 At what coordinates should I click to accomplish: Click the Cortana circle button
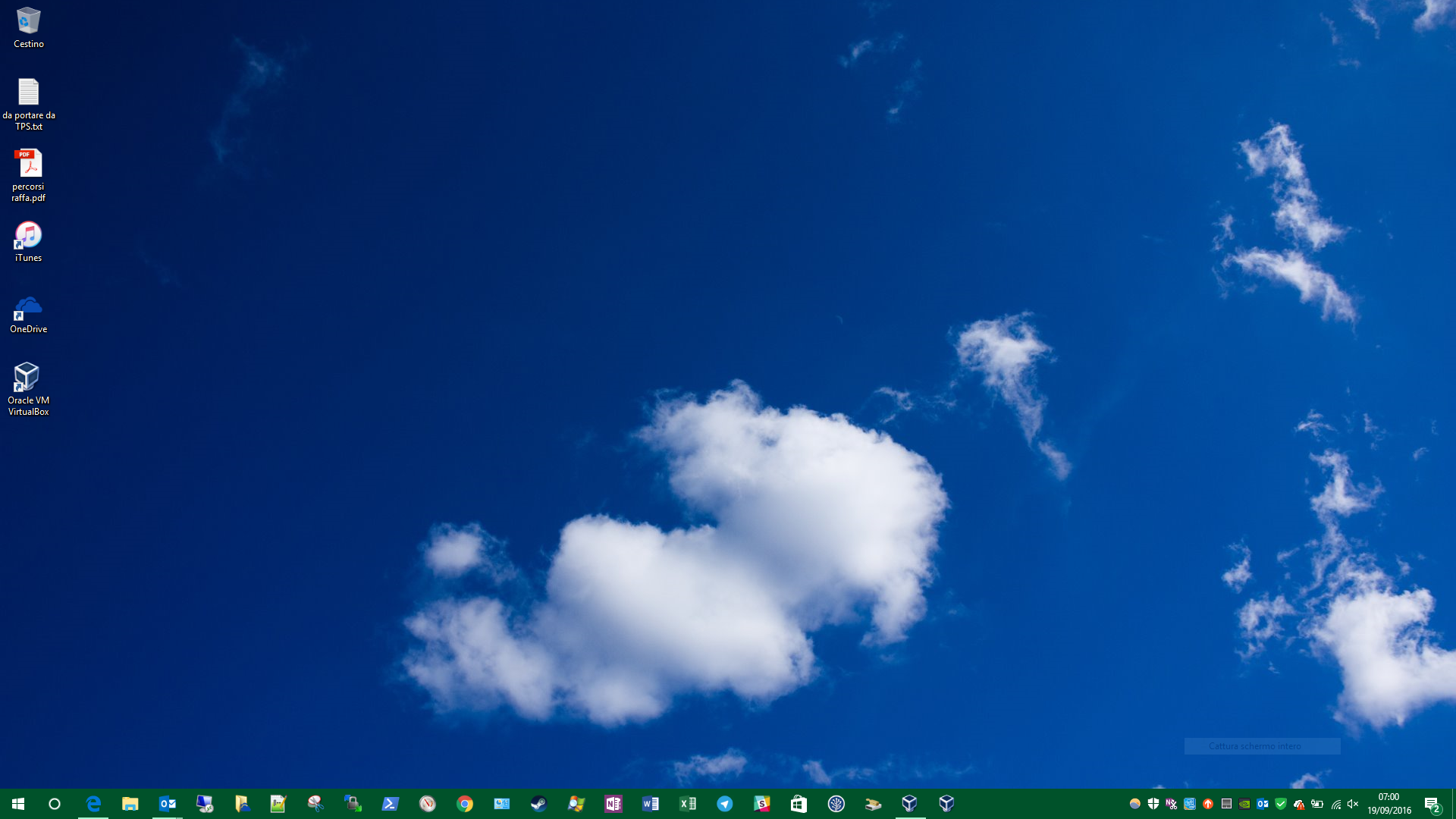pos(55,804)
